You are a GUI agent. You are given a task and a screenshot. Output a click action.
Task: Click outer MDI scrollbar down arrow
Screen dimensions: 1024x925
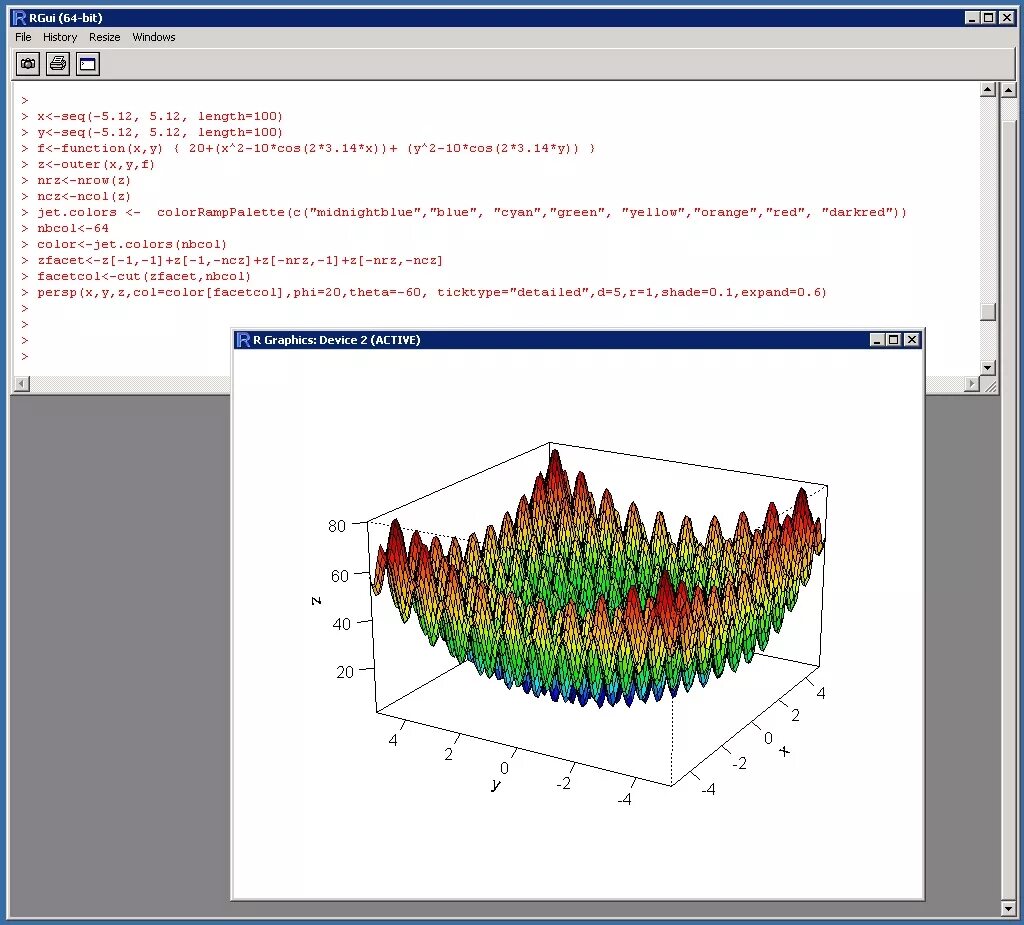(1009, 909)
